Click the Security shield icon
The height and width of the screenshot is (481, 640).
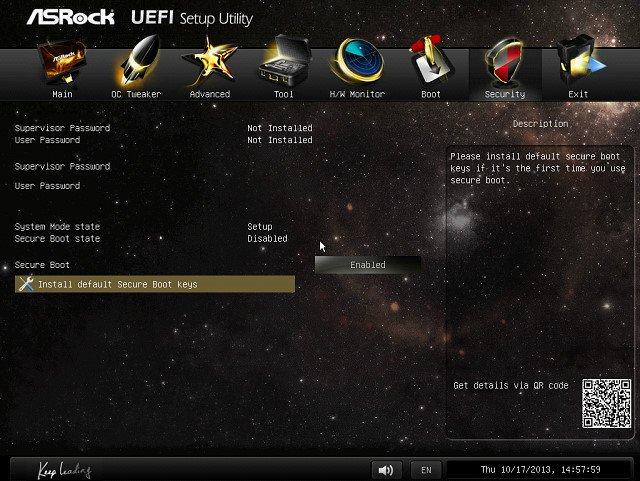[505, 63]
